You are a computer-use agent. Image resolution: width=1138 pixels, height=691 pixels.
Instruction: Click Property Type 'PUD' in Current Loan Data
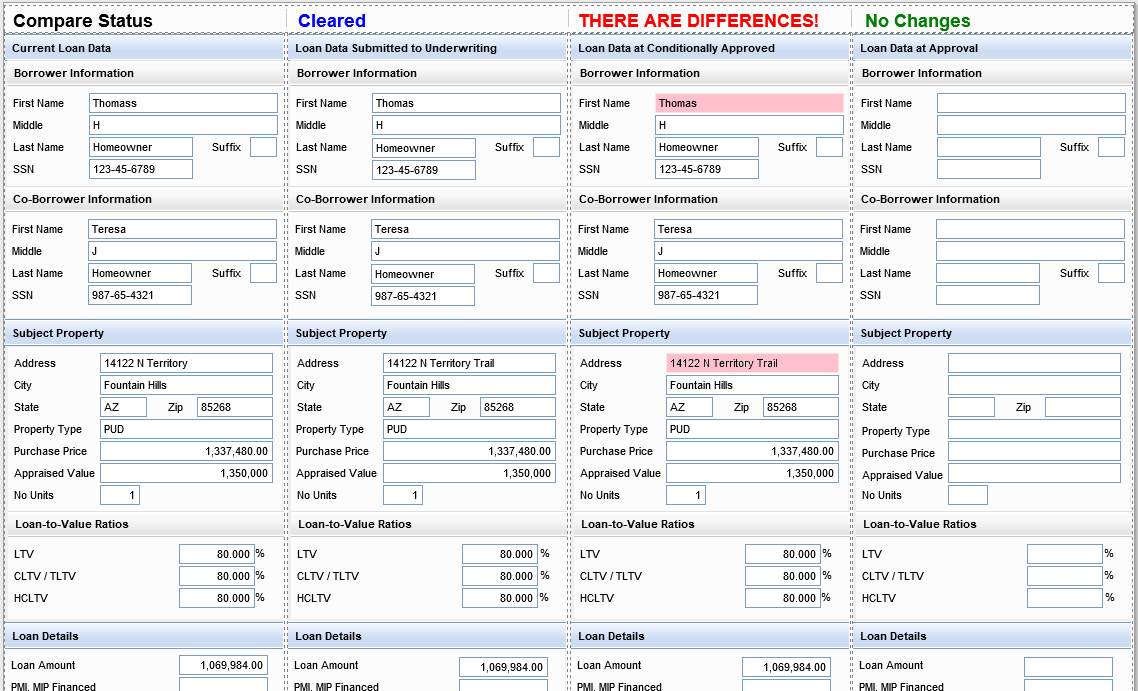pyautogui.click(x=187, y=429)
